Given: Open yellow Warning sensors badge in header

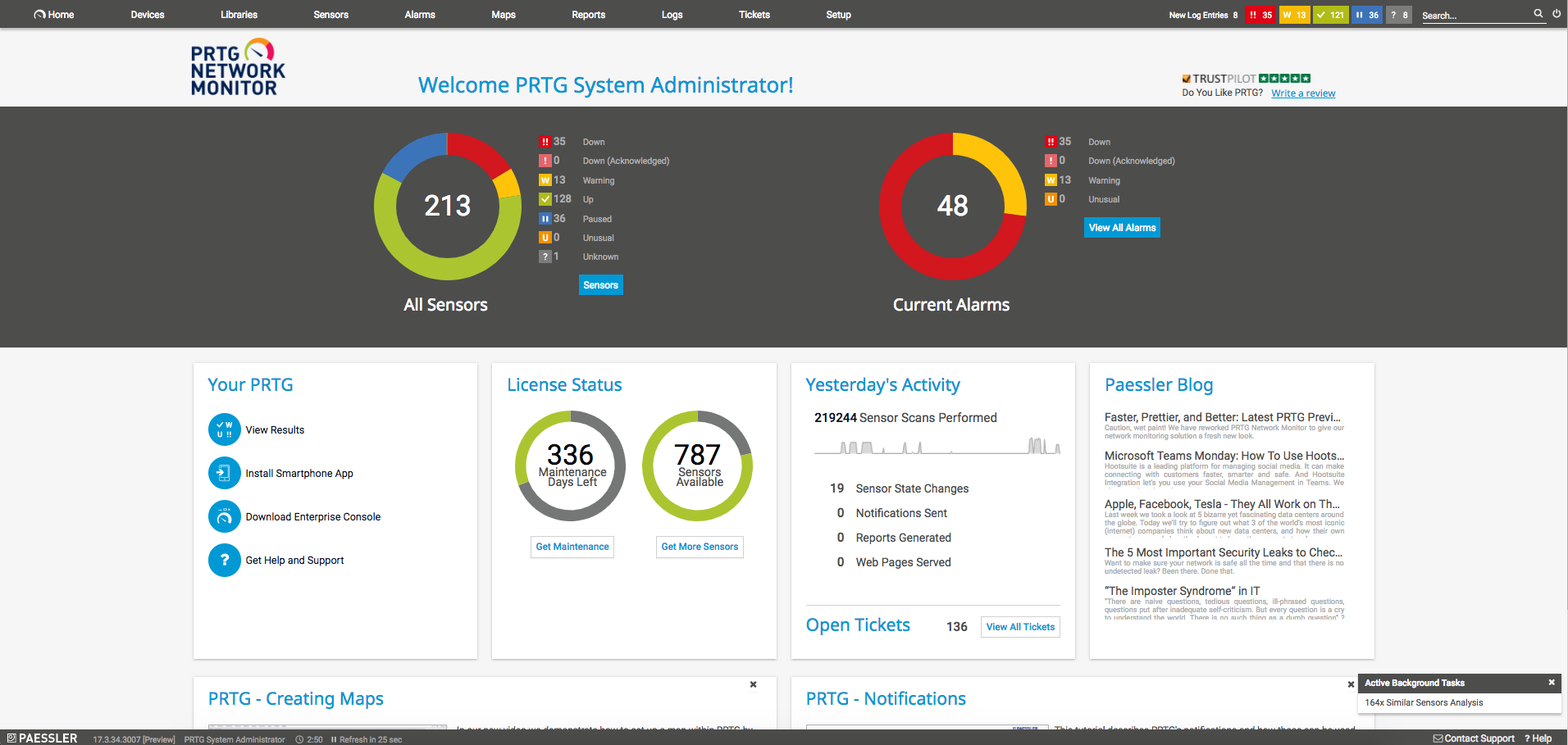Looking at the screenshot, I should (1295, 15).
